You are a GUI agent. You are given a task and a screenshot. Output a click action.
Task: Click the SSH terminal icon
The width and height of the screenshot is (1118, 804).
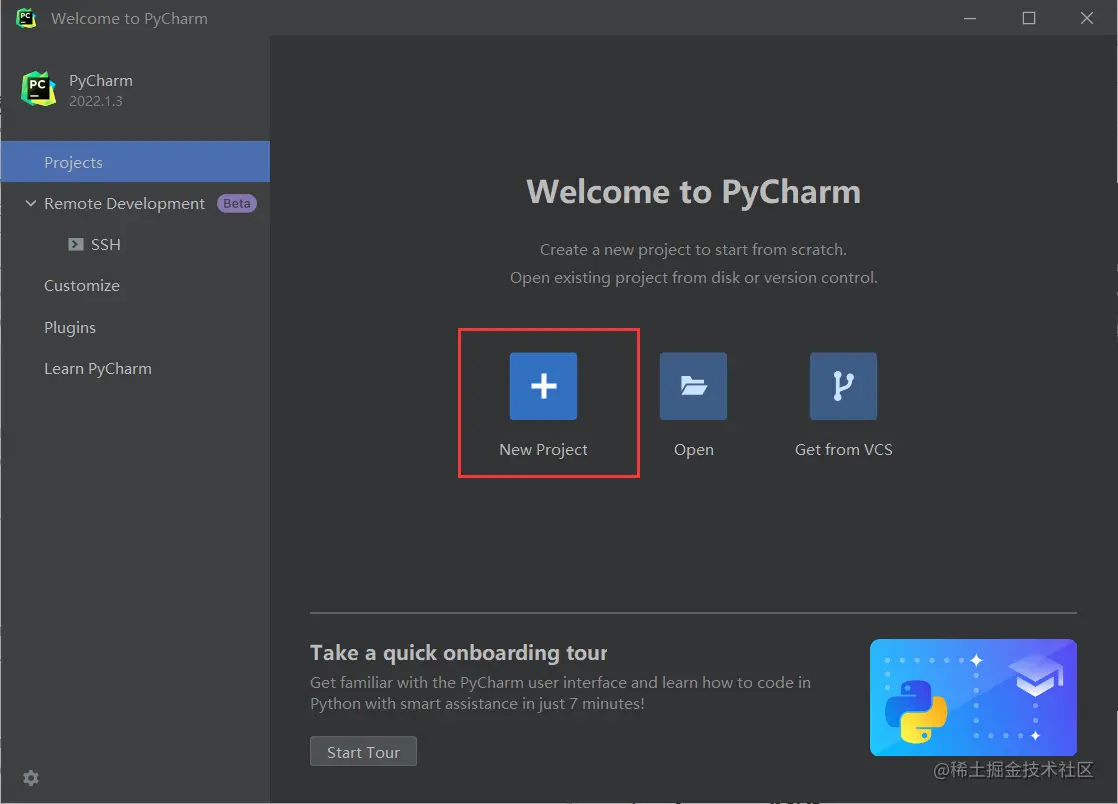76,244
